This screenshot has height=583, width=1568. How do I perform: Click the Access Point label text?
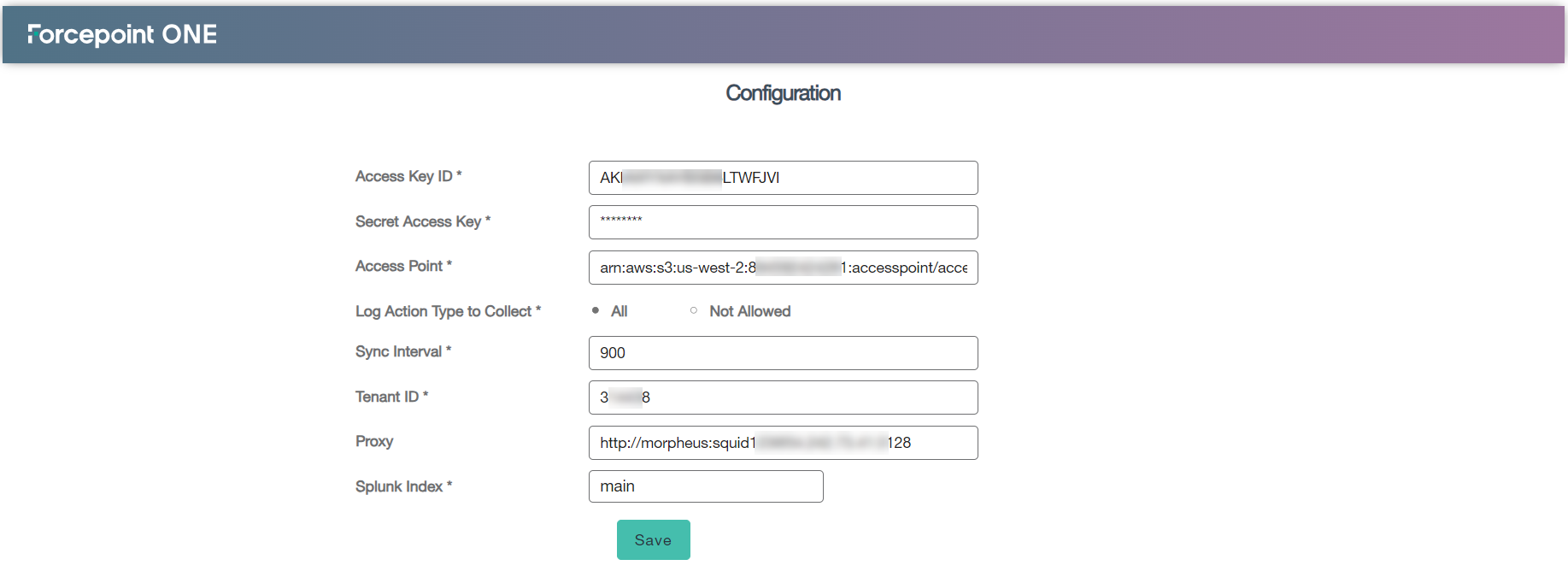coord(403,266)
